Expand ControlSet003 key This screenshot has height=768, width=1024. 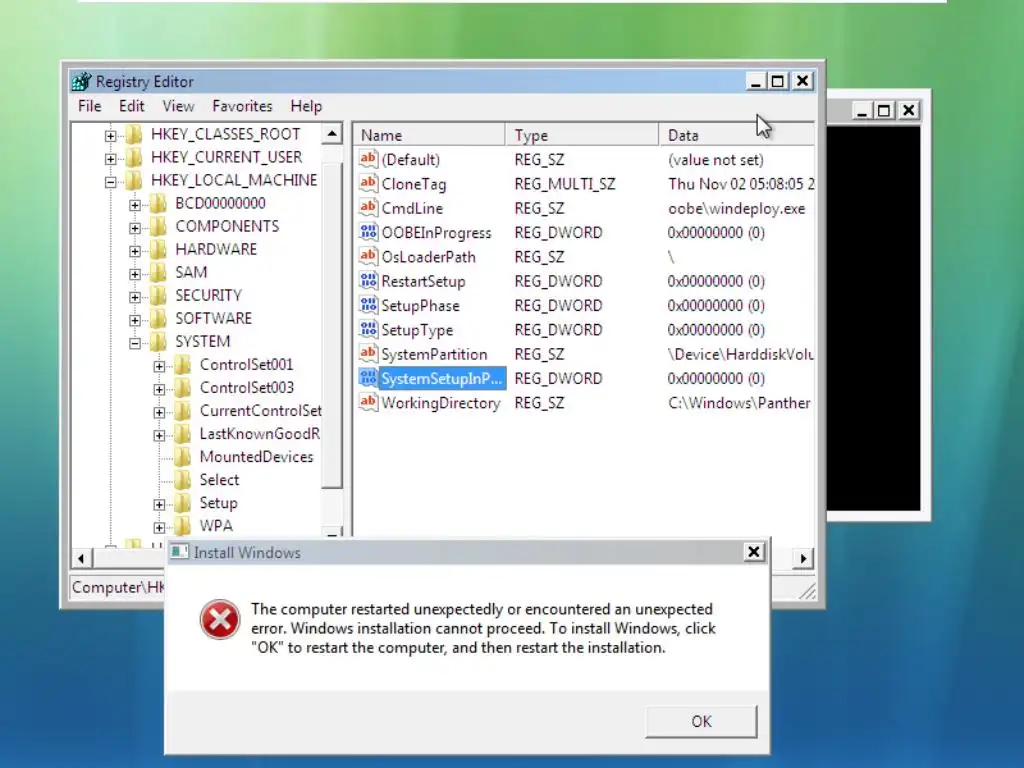click(159, 389)
